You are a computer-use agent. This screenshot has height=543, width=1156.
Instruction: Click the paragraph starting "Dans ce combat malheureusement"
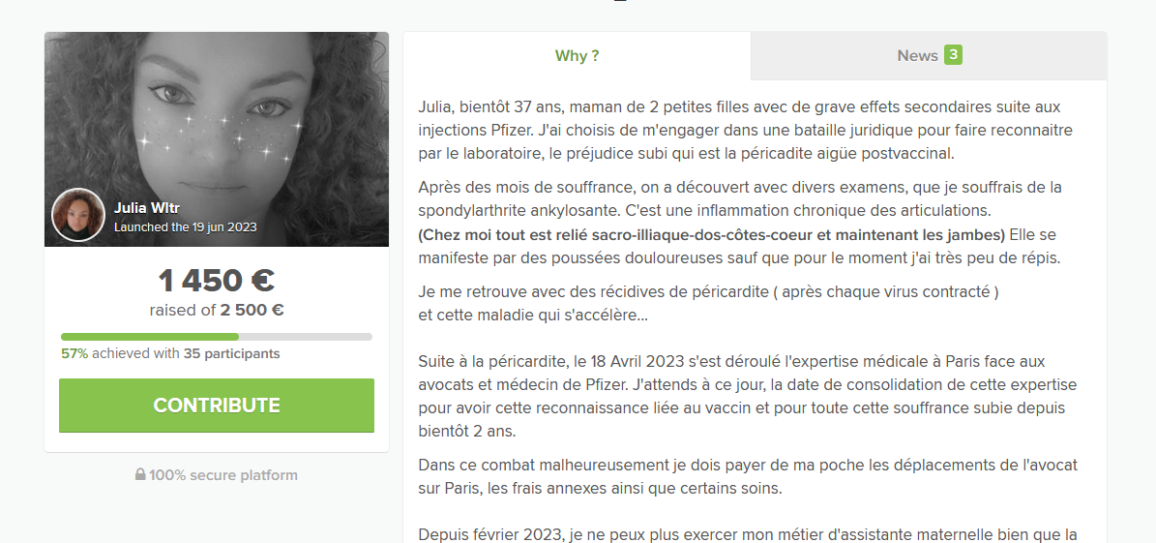[748, 477]
